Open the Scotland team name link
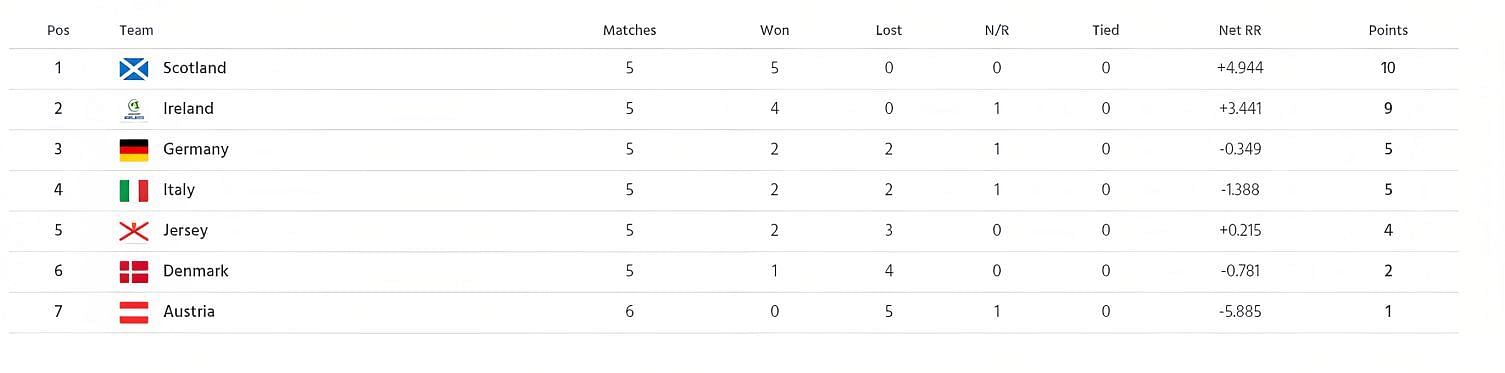Image resolution: width=1505 pixels, height=373 pixels. coord(195,68)
